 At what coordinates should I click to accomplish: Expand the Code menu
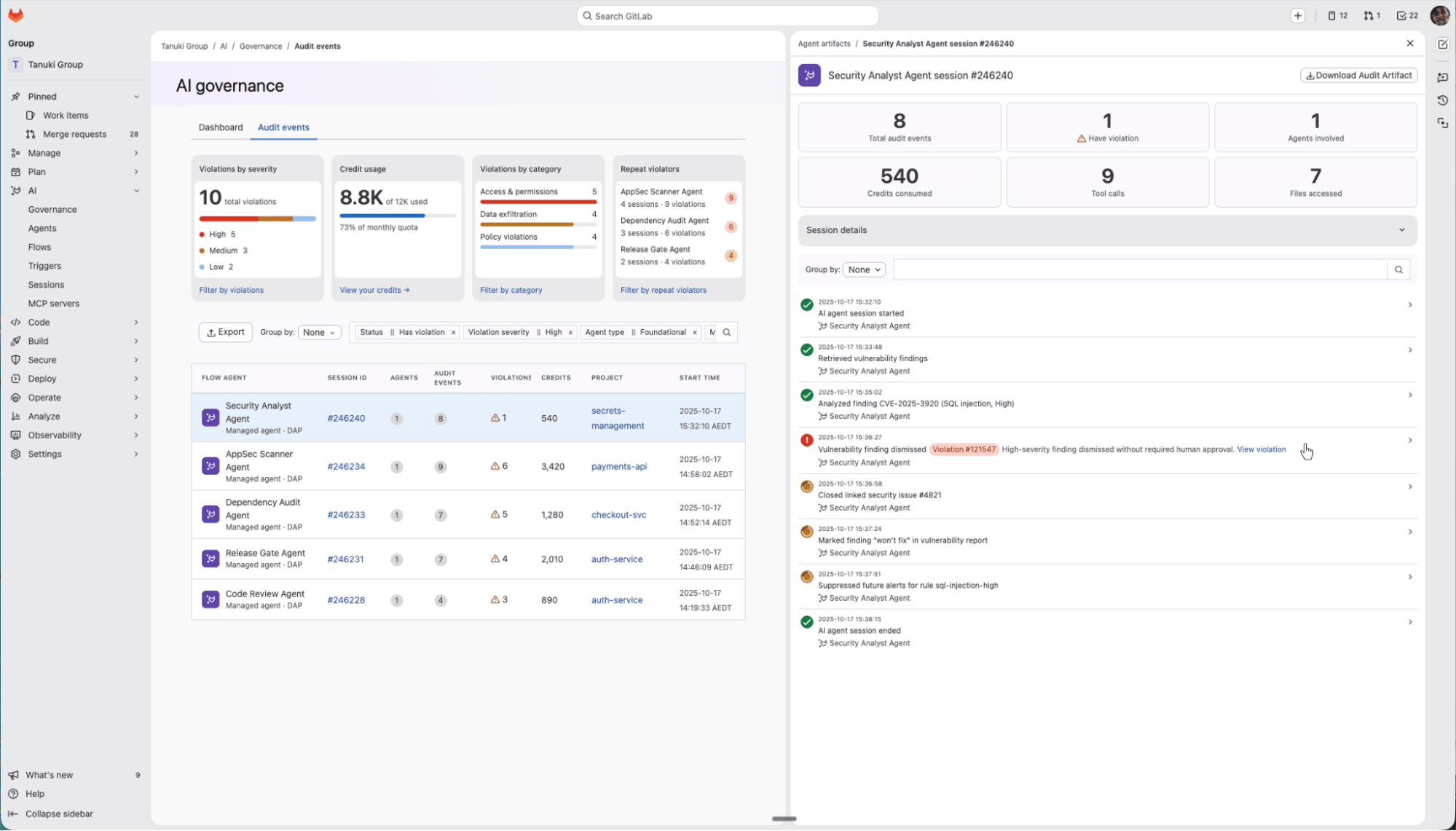pos(136,322)
